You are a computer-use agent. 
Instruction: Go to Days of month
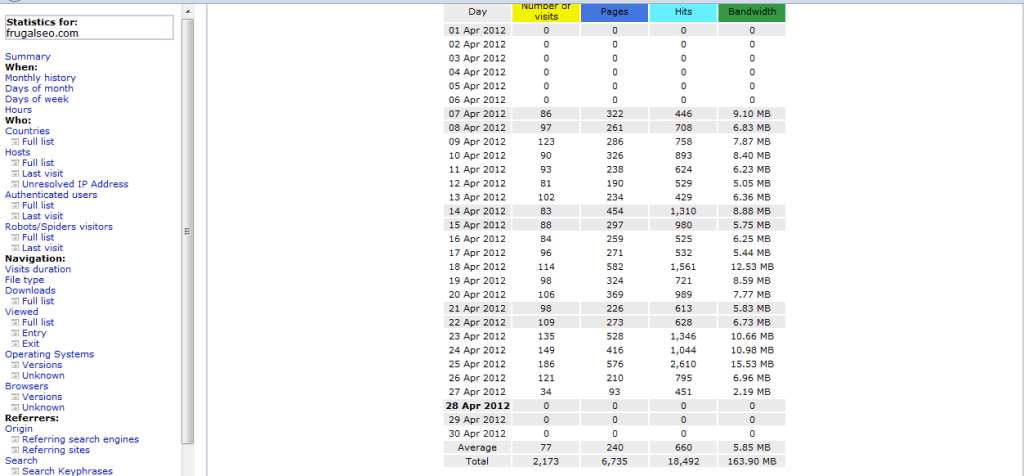39,88
